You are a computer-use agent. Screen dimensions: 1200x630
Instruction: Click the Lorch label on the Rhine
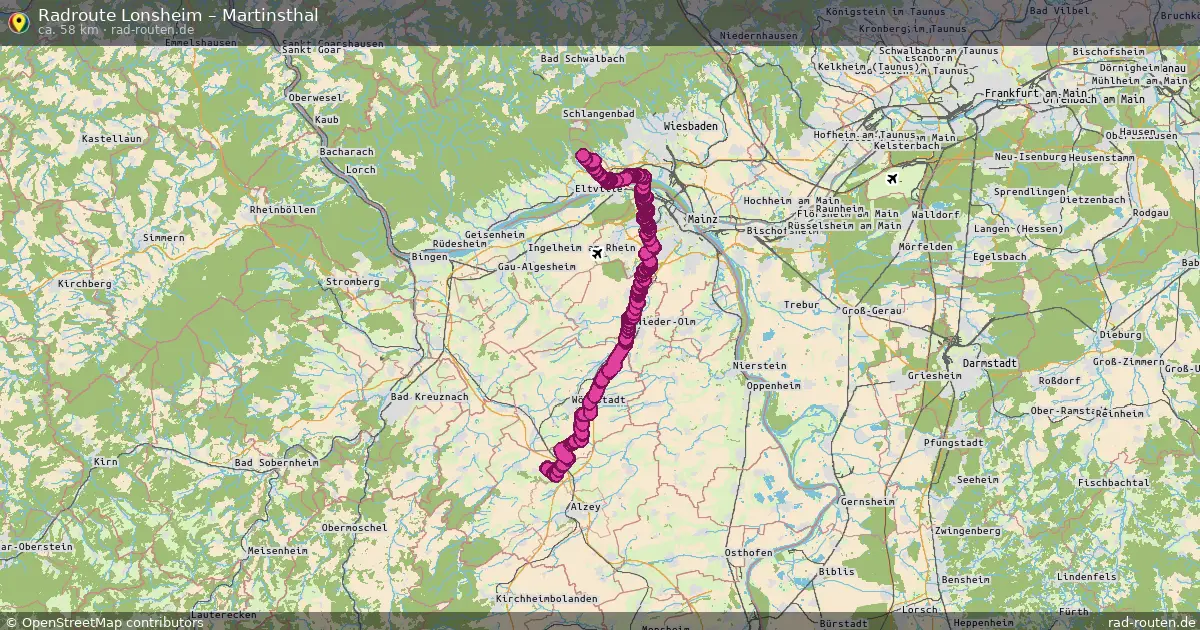tap(360, 170)
